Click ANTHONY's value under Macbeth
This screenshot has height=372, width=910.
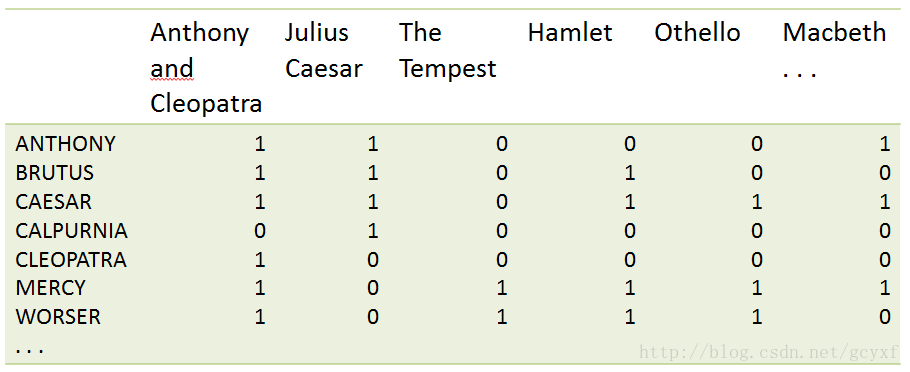click(x=884, y=144)
